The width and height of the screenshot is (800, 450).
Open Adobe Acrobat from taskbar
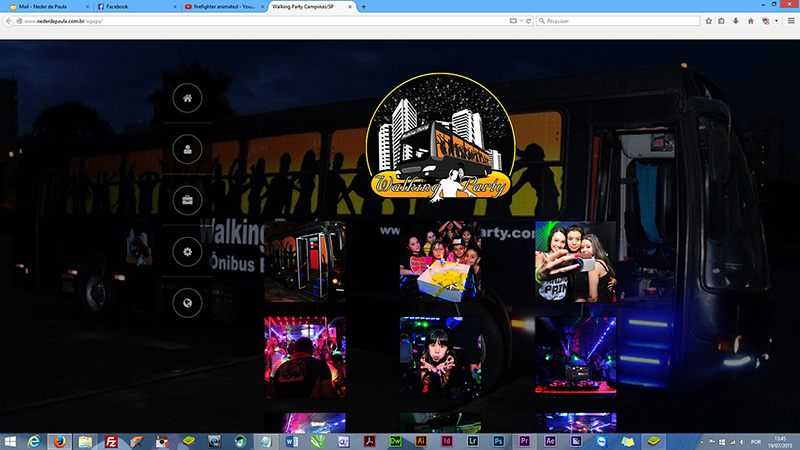(369, 441)
